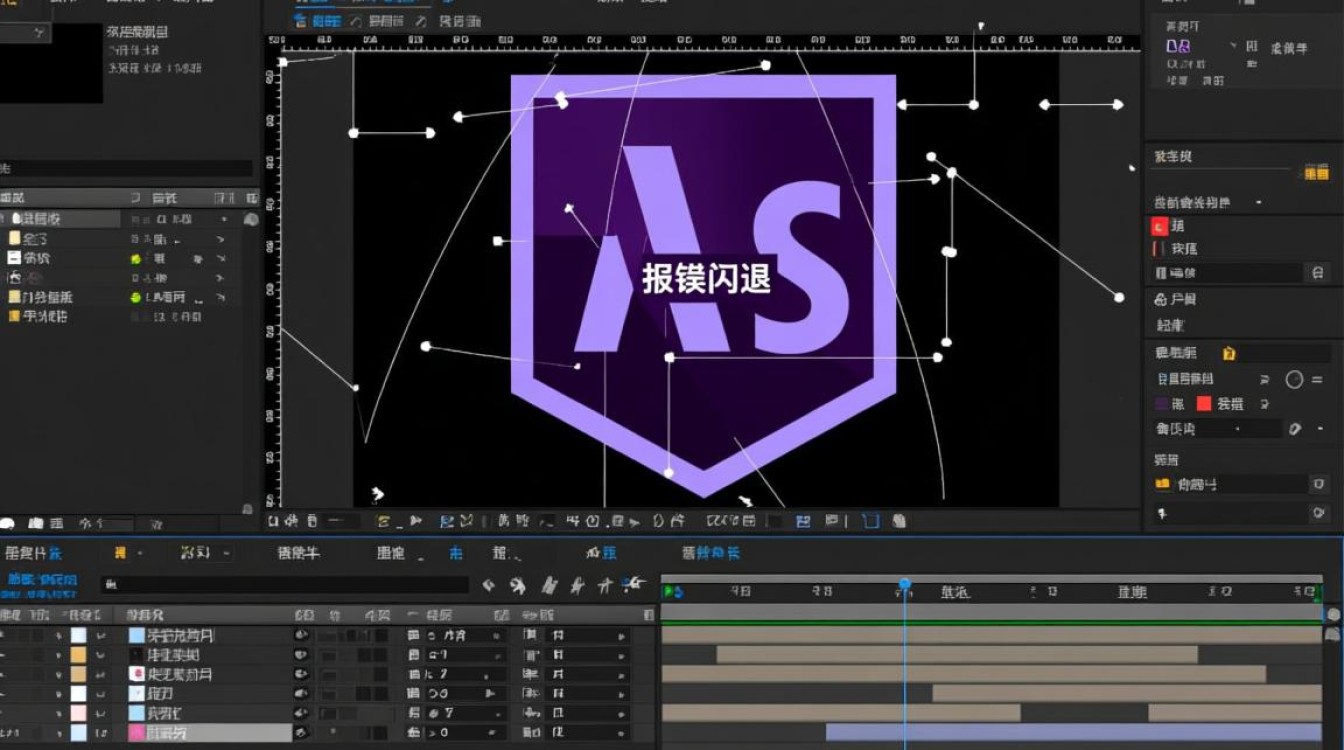Viewport: 1344px width, 750px height.
Task: Pick the red color swatch beside the dark purple swatch
Action: 1204,404
